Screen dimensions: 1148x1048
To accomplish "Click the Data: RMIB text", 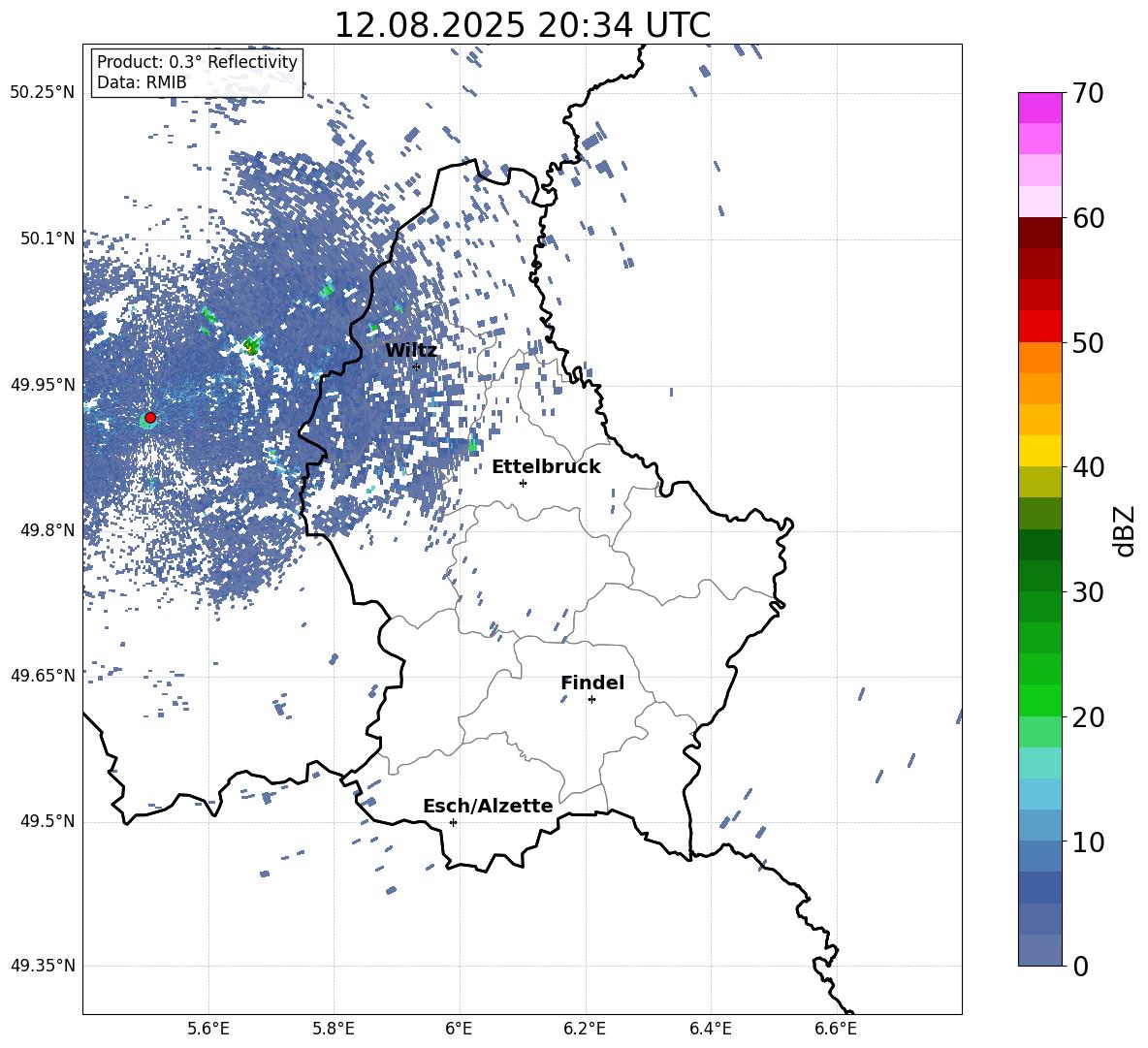I will coord(142,82).
